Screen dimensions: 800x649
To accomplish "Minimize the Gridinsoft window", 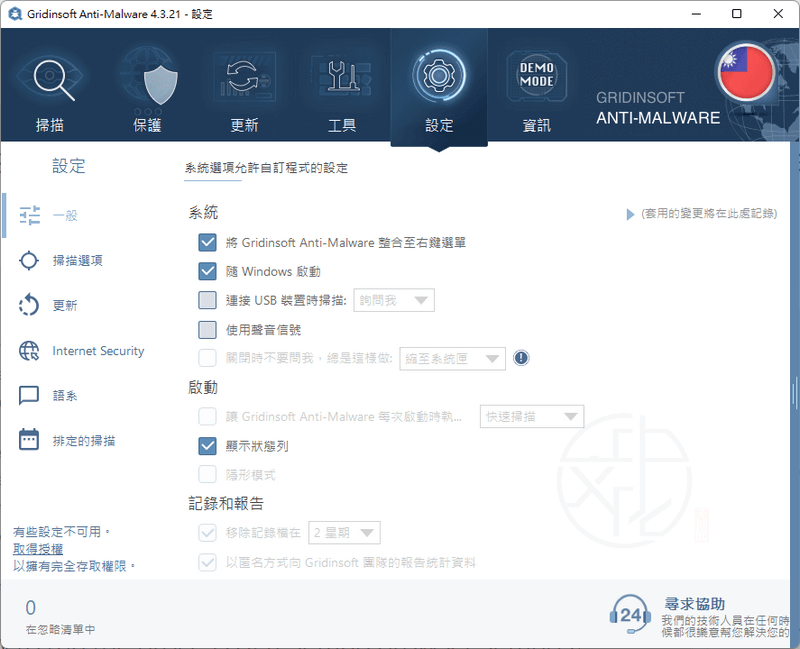I will [696, 14].
